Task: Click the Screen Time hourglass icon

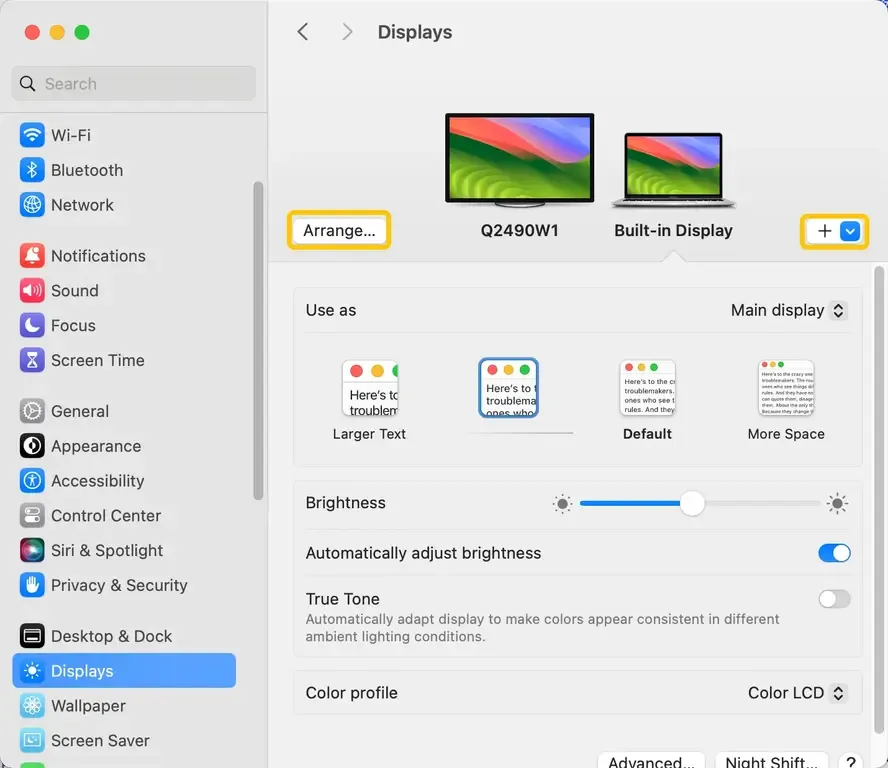Action: 32,360
